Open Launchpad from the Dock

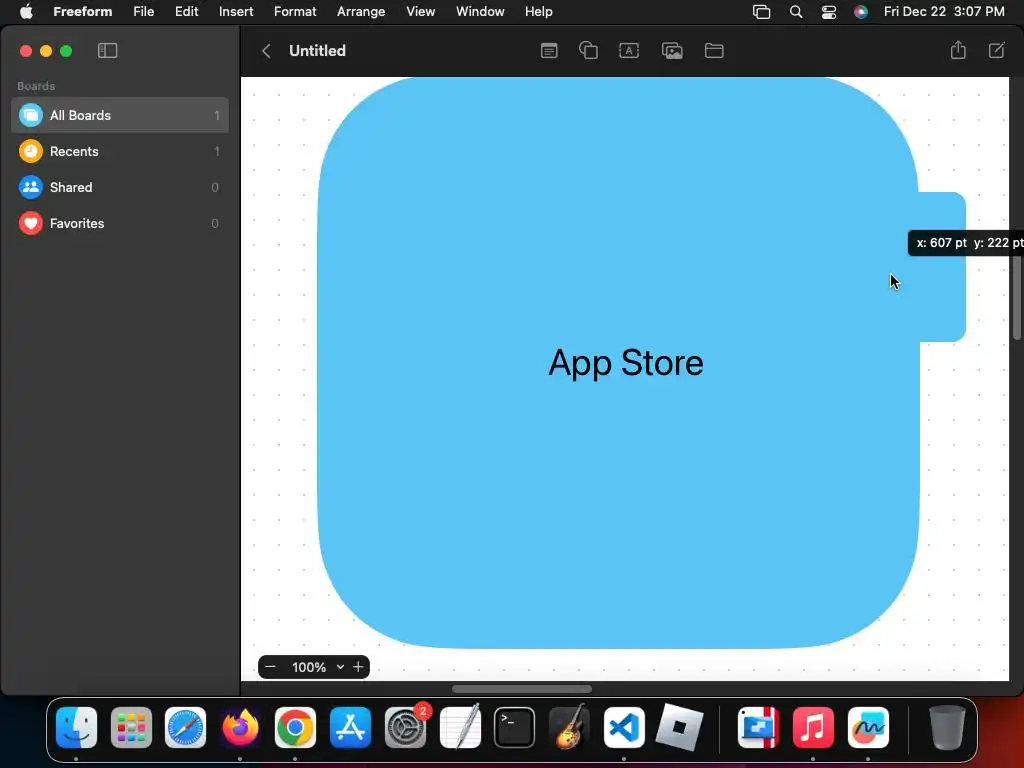[x=131, y=727]
